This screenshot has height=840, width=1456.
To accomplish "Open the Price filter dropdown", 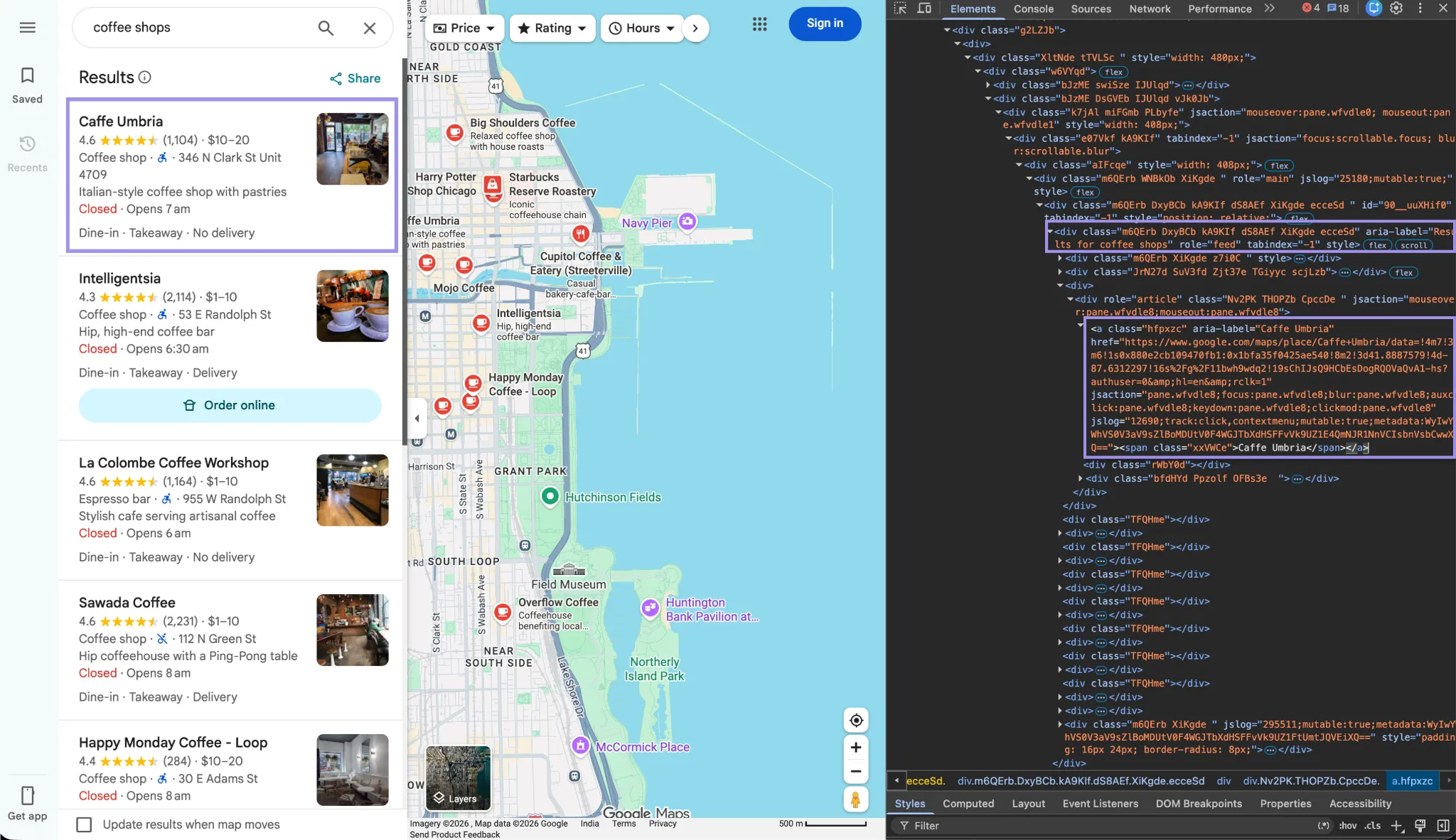I will (464, 28).
